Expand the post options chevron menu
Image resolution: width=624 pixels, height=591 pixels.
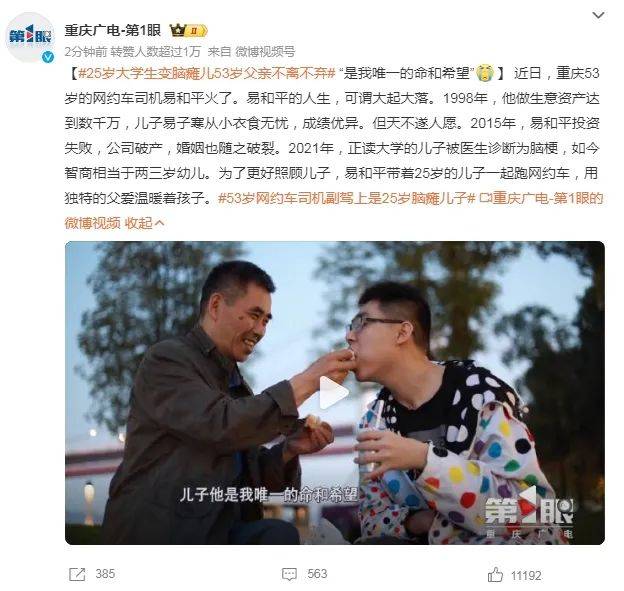(598, 16)
